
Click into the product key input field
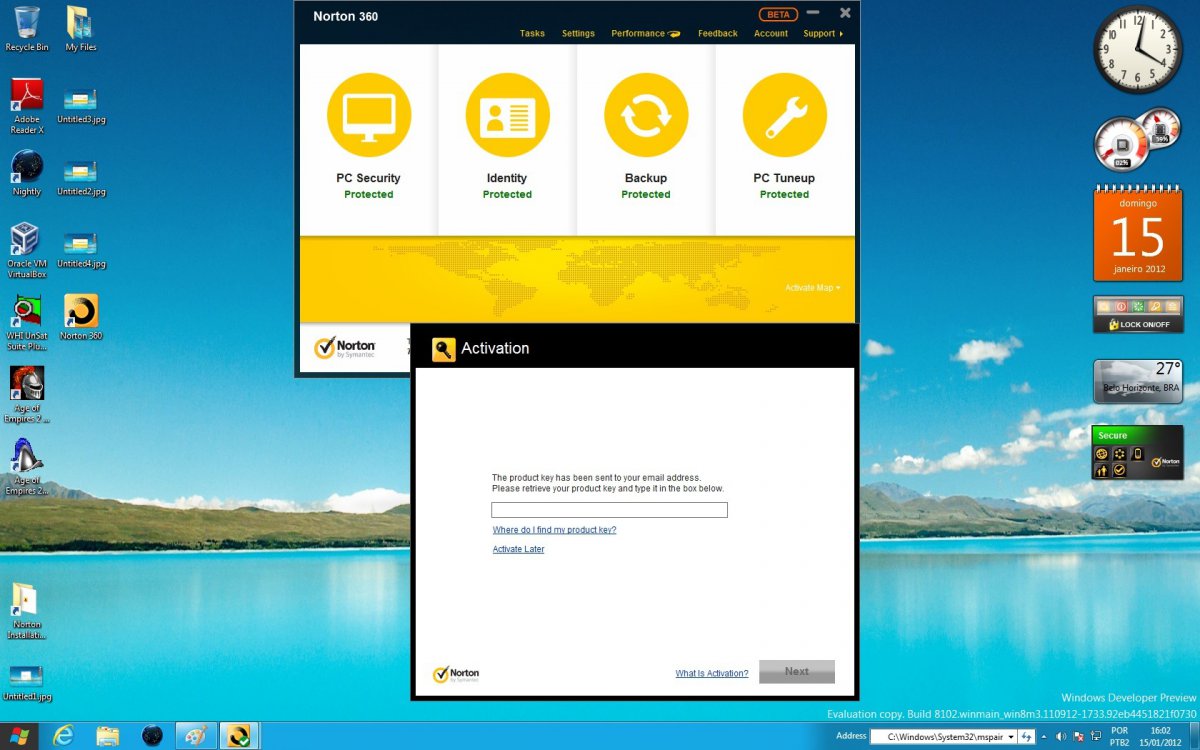(609, 510)
